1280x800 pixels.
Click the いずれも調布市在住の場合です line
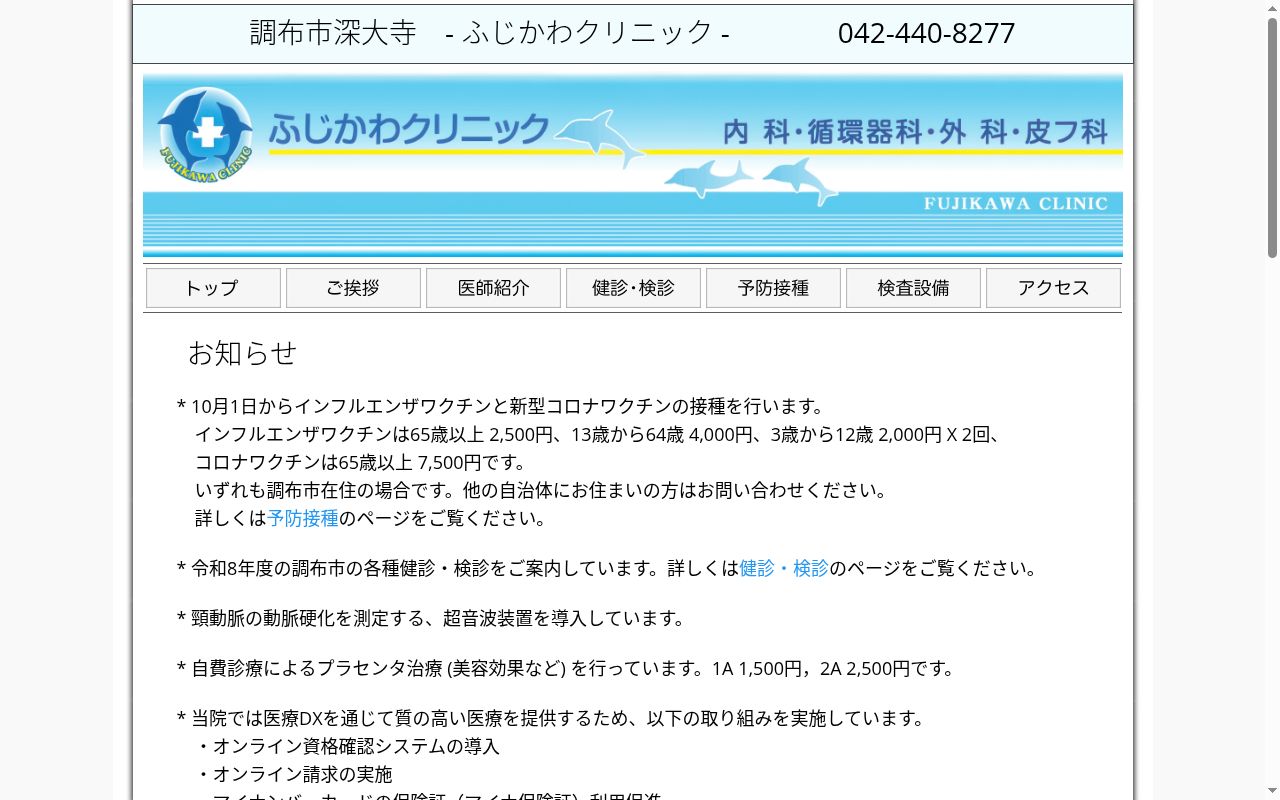[x=543, y=490]
